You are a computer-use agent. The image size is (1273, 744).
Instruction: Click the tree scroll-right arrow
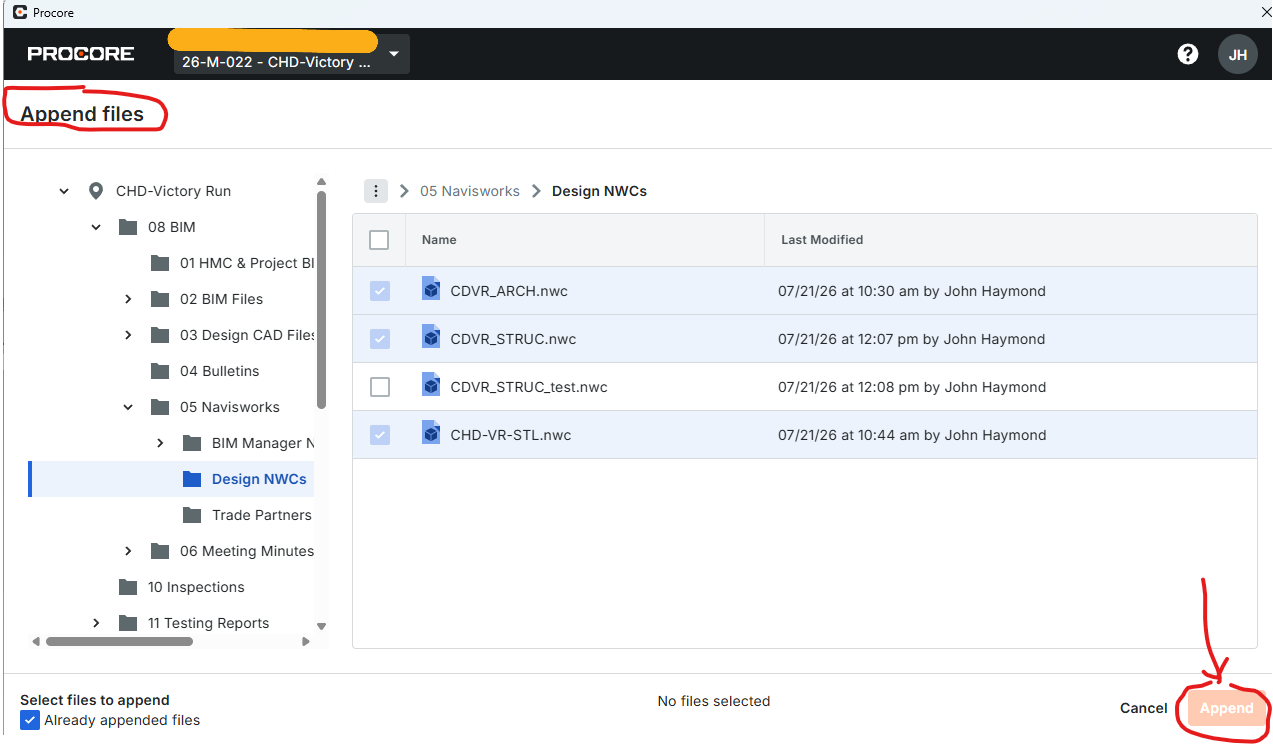click(306, 641)
